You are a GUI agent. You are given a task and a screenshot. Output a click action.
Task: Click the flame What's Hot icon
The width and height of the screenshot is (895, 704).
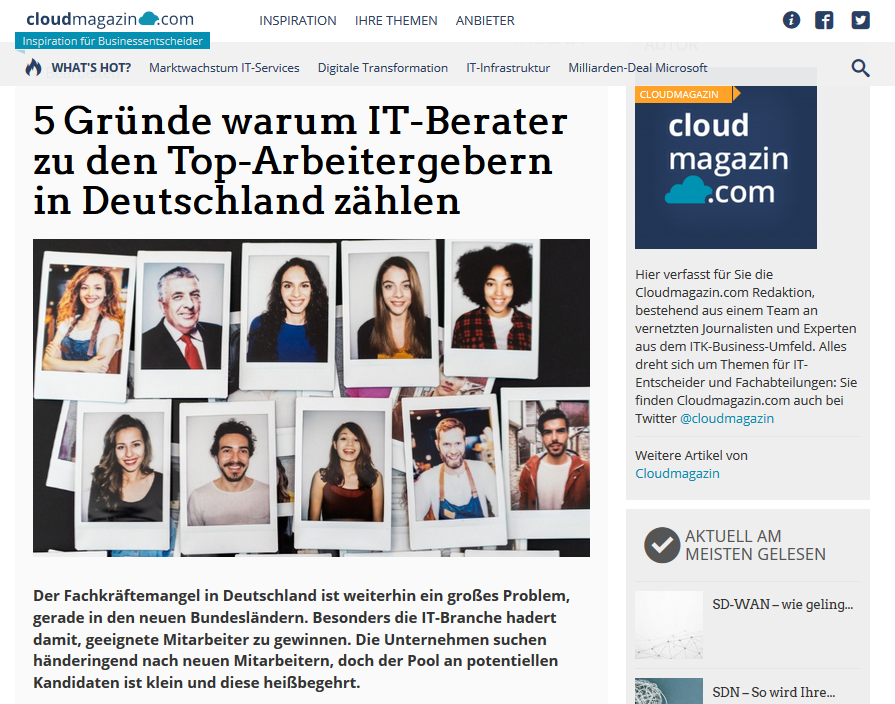pyautogui.click(x=34, y=67)
